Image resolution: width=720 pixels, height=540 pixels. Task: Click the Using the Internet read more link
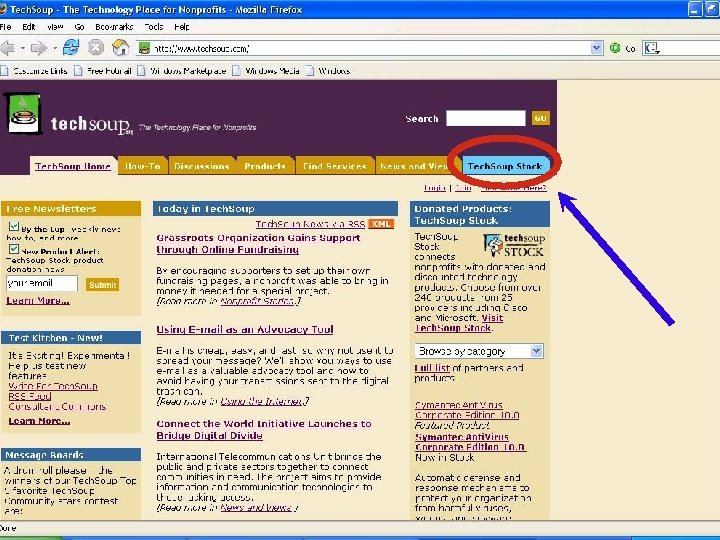point(262,401)
